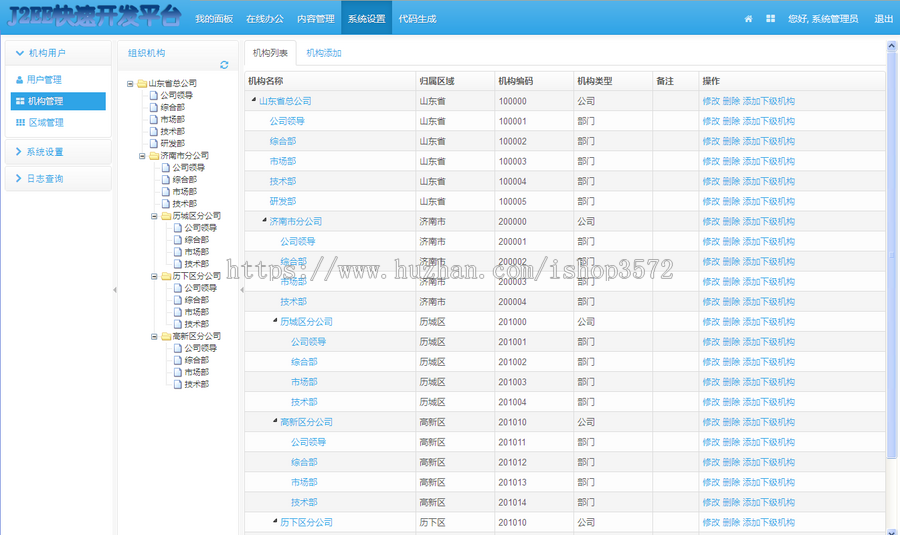The height and width of the screenshot is (535, 900).
Task: Click the home icon in top bar
Action: click(748, 19)
